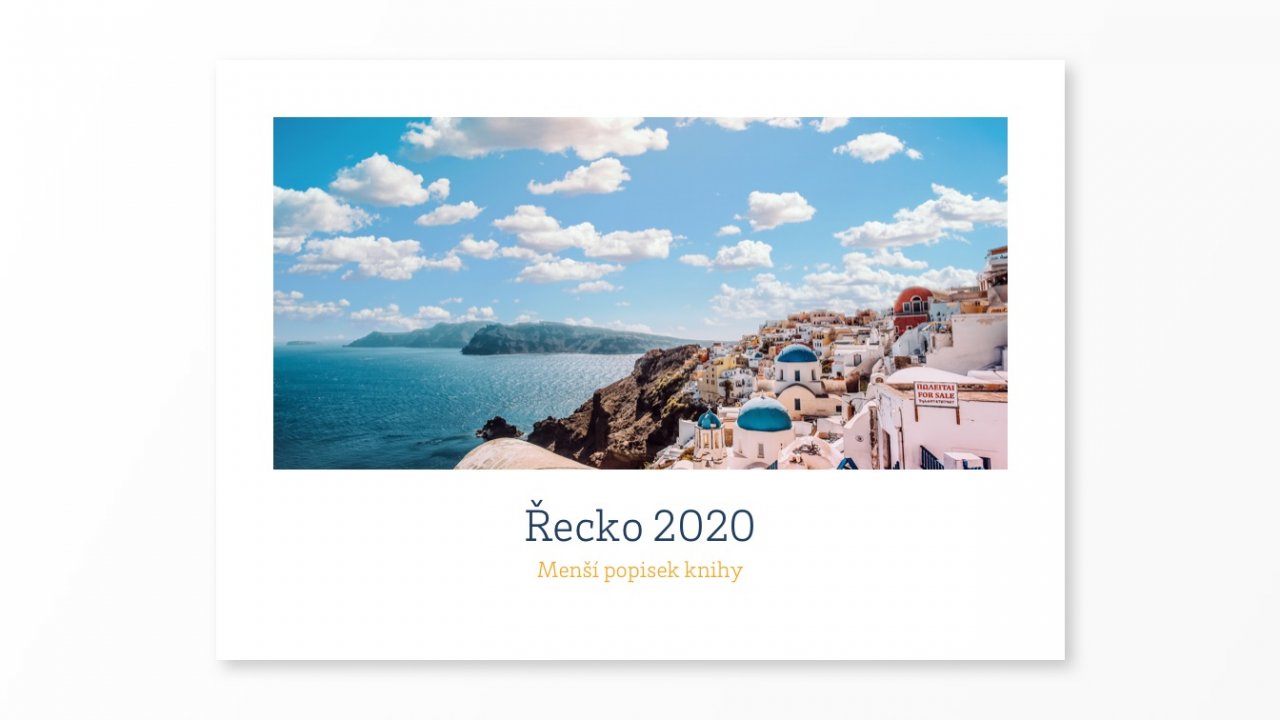Select the 'Menší popisek knihy' subtitle
This screenshot has width=1280, height=720.
point(640,570)
